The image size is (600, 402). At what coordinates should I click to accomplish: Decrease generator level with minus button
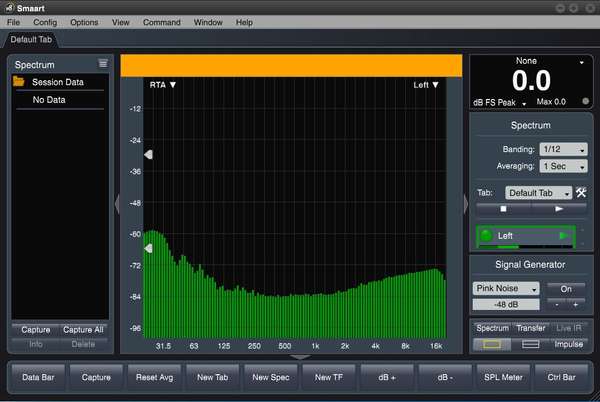(x=557, y=305)
